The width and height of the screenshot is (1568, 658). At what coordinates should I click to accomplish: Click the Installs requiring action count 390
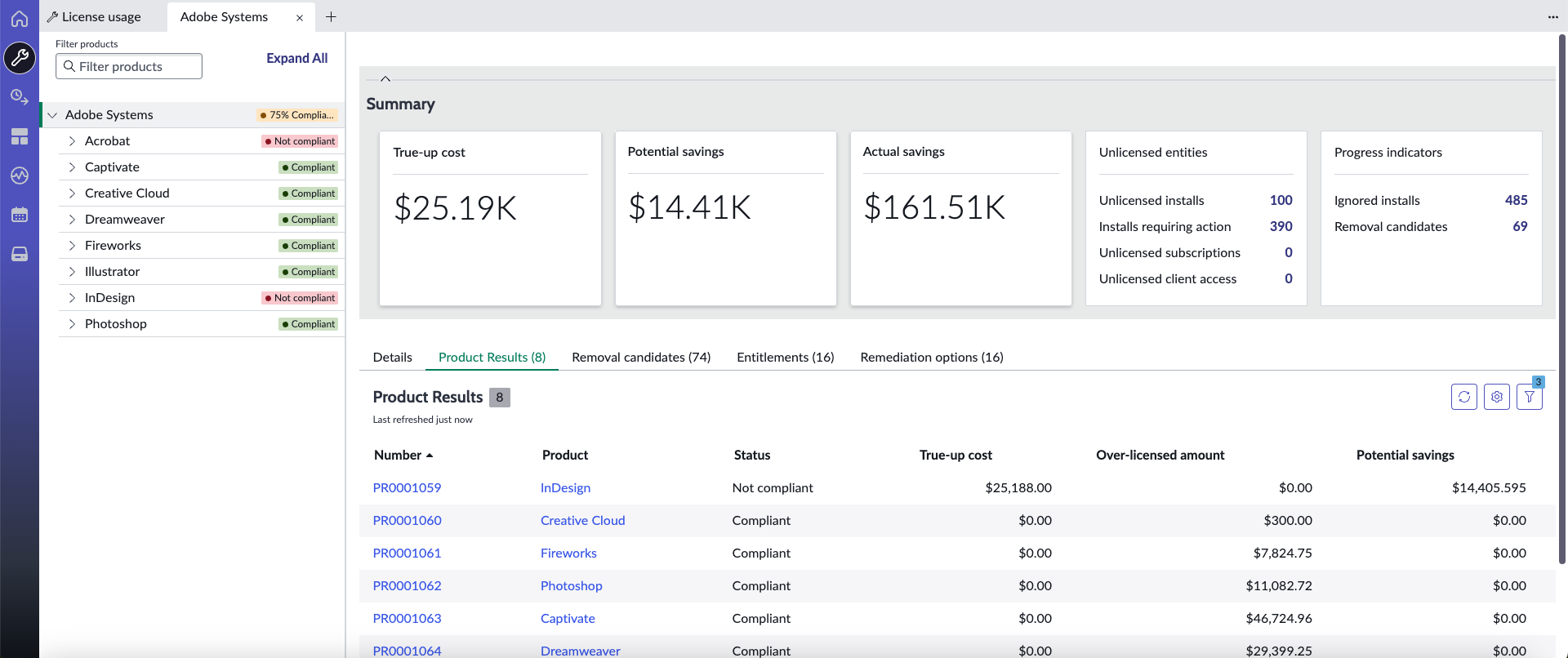click(x=1281, y=226)
